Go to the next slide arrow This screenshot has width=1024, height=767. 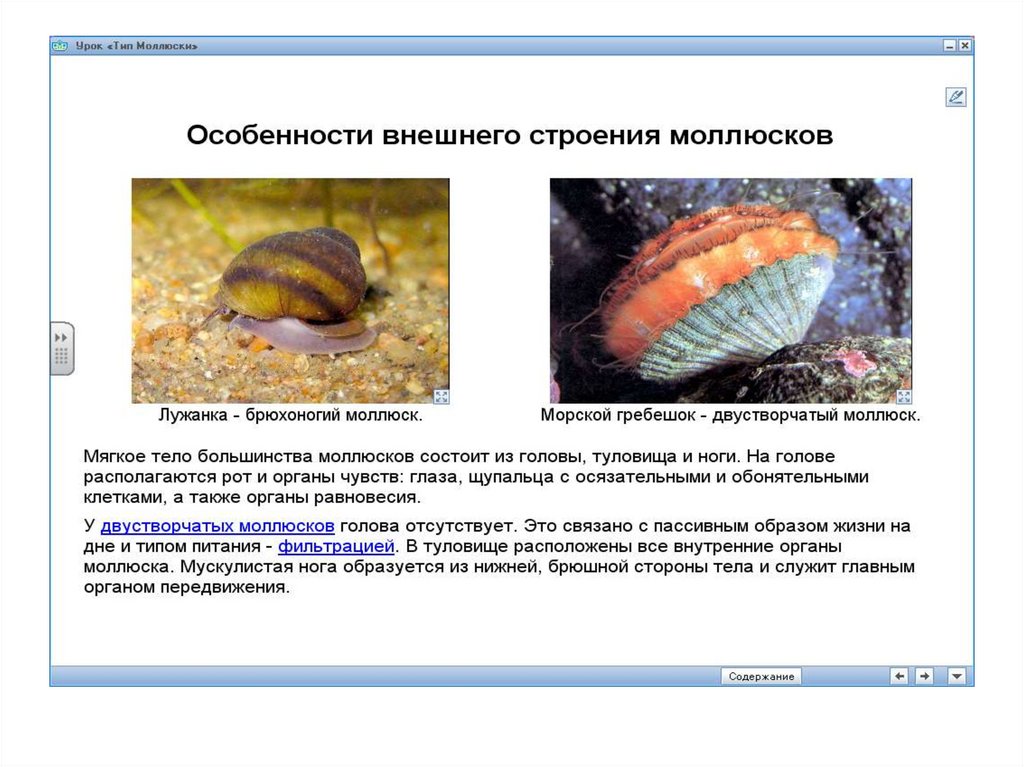[925, 676]
